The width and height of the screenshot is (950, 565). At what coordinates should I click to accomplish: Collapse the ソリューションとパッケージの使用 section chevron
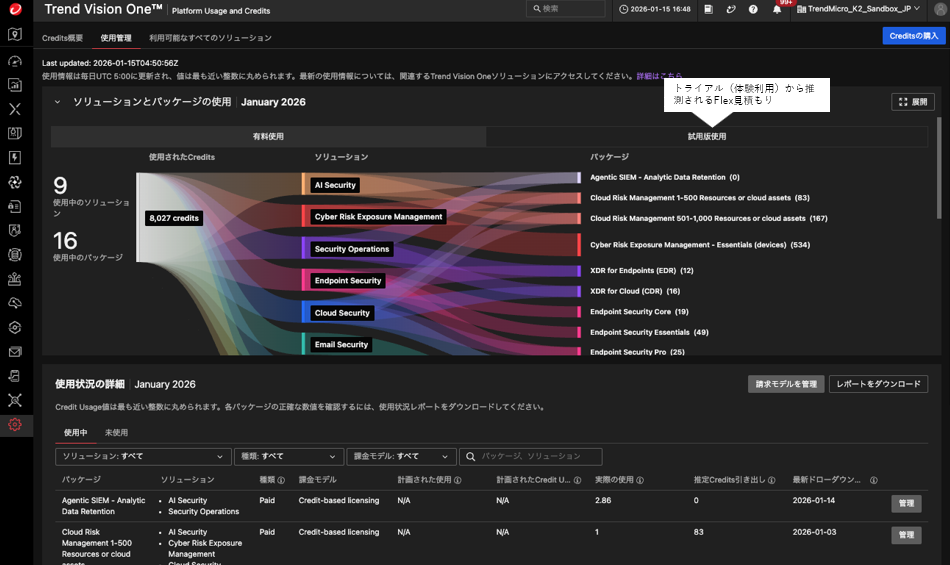[58, 102]
